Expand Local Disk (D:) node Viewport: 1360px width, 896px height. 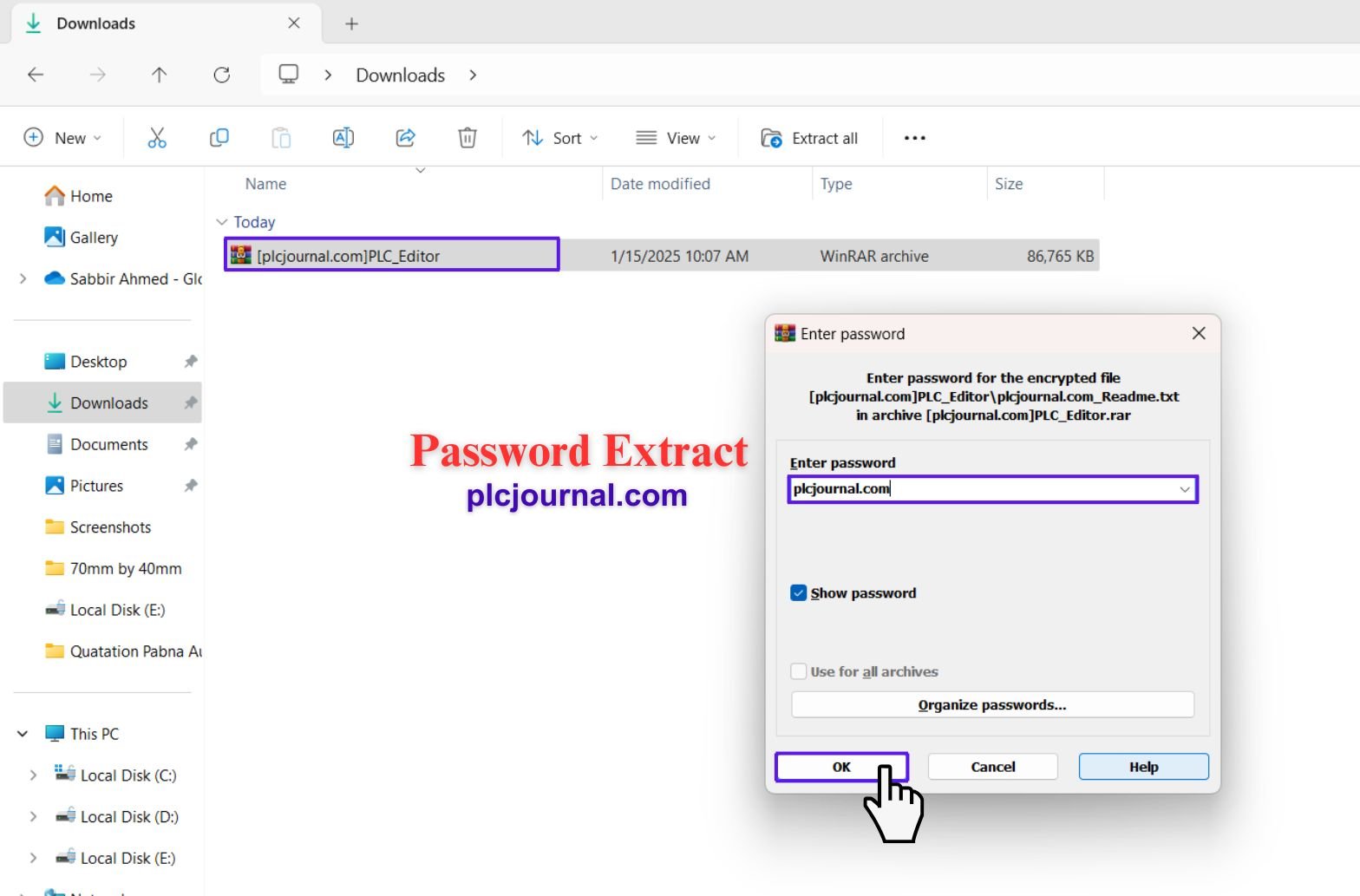(33, 817)
